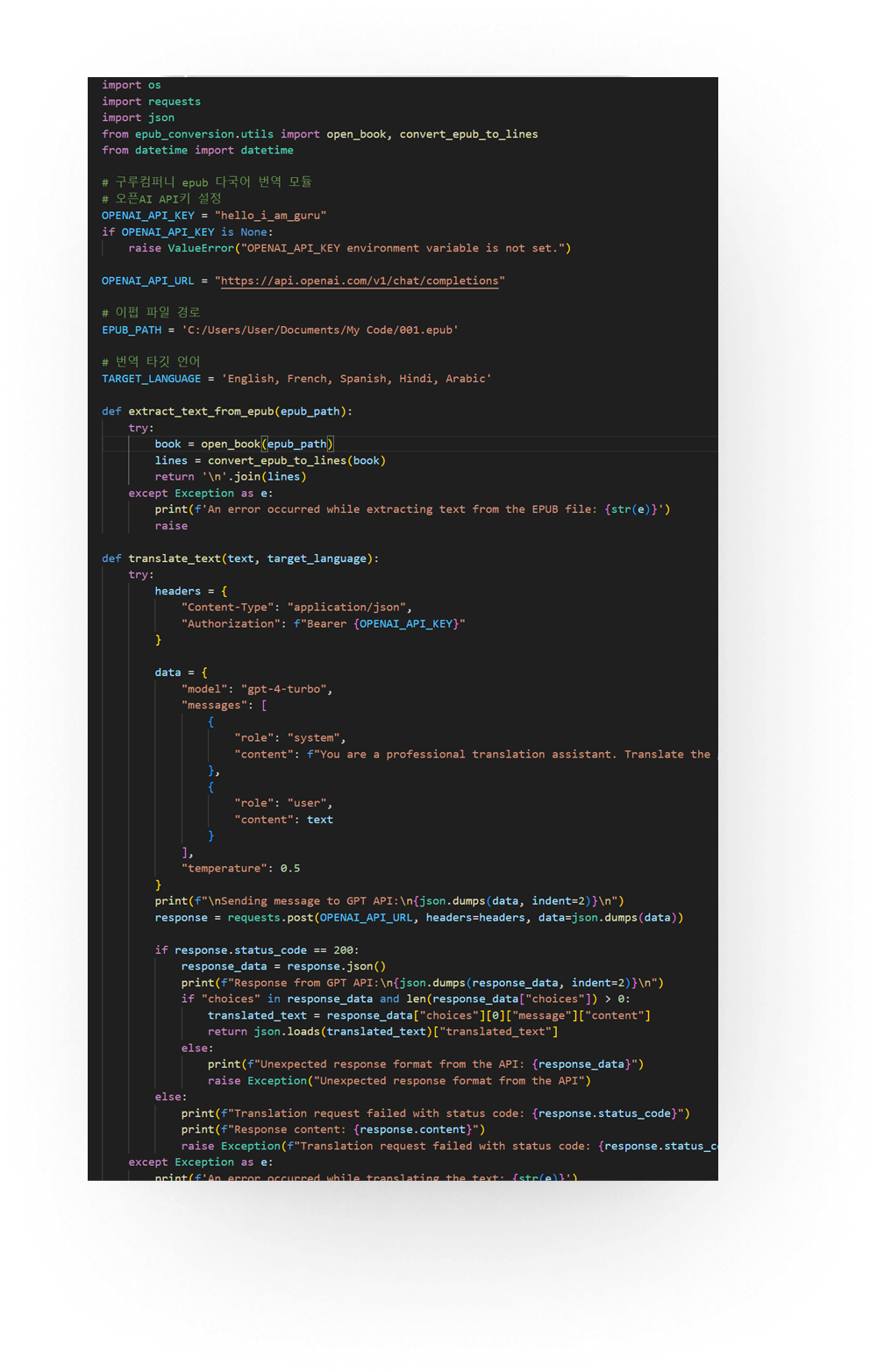Click the "hello_i_am_guru" API key string
Image resolution: width=877 pixels, height=1372 pixels.
[270, 216]
